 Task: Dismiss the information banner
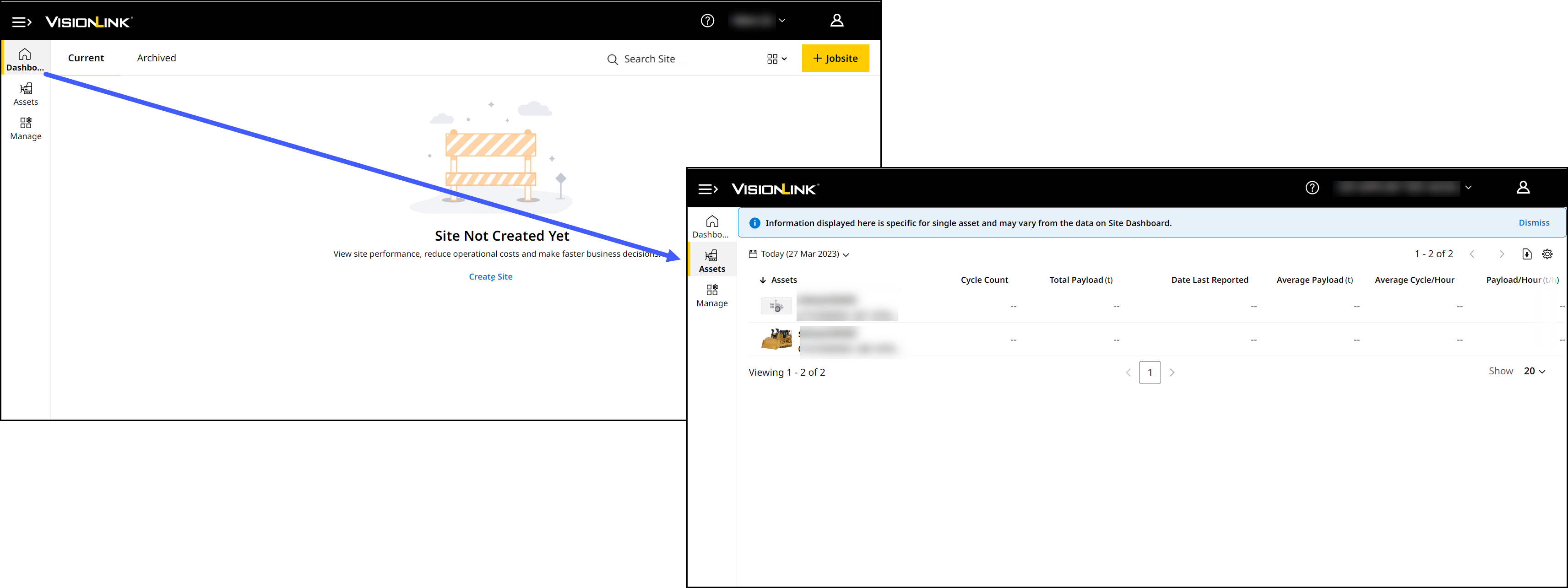click(1534, 223)
